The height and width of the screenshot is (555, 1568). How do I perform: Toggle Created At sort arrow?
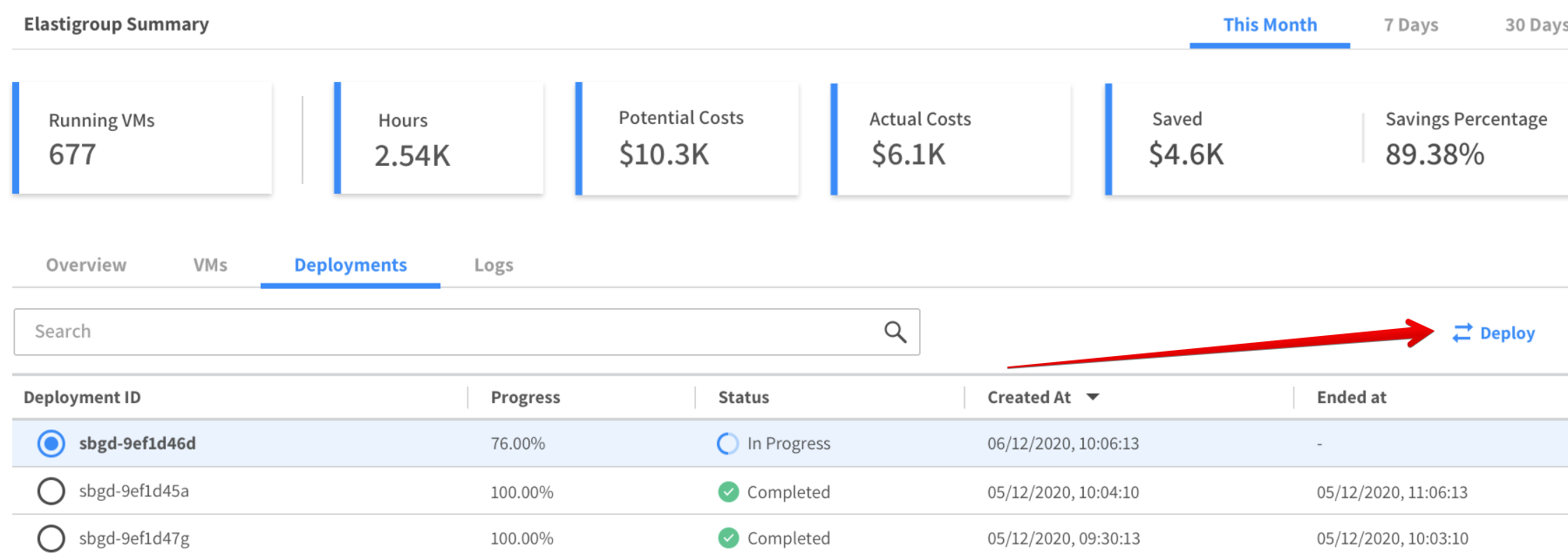pos(1093,397)
